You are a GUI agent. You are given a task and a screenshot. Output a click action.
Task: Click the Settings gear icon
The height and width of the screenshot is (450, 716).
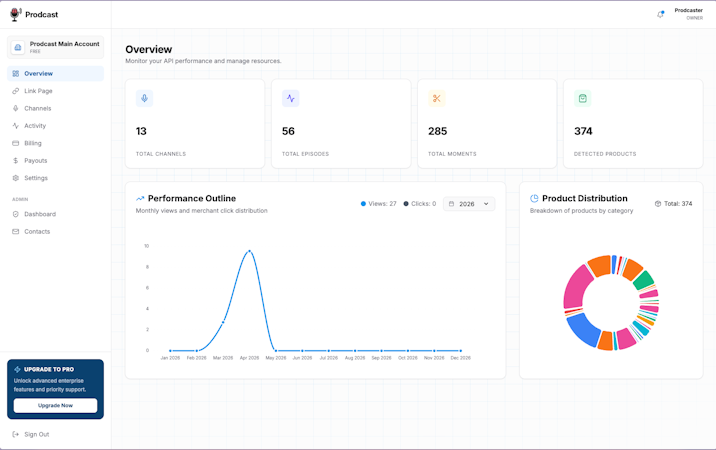(16, 178)
